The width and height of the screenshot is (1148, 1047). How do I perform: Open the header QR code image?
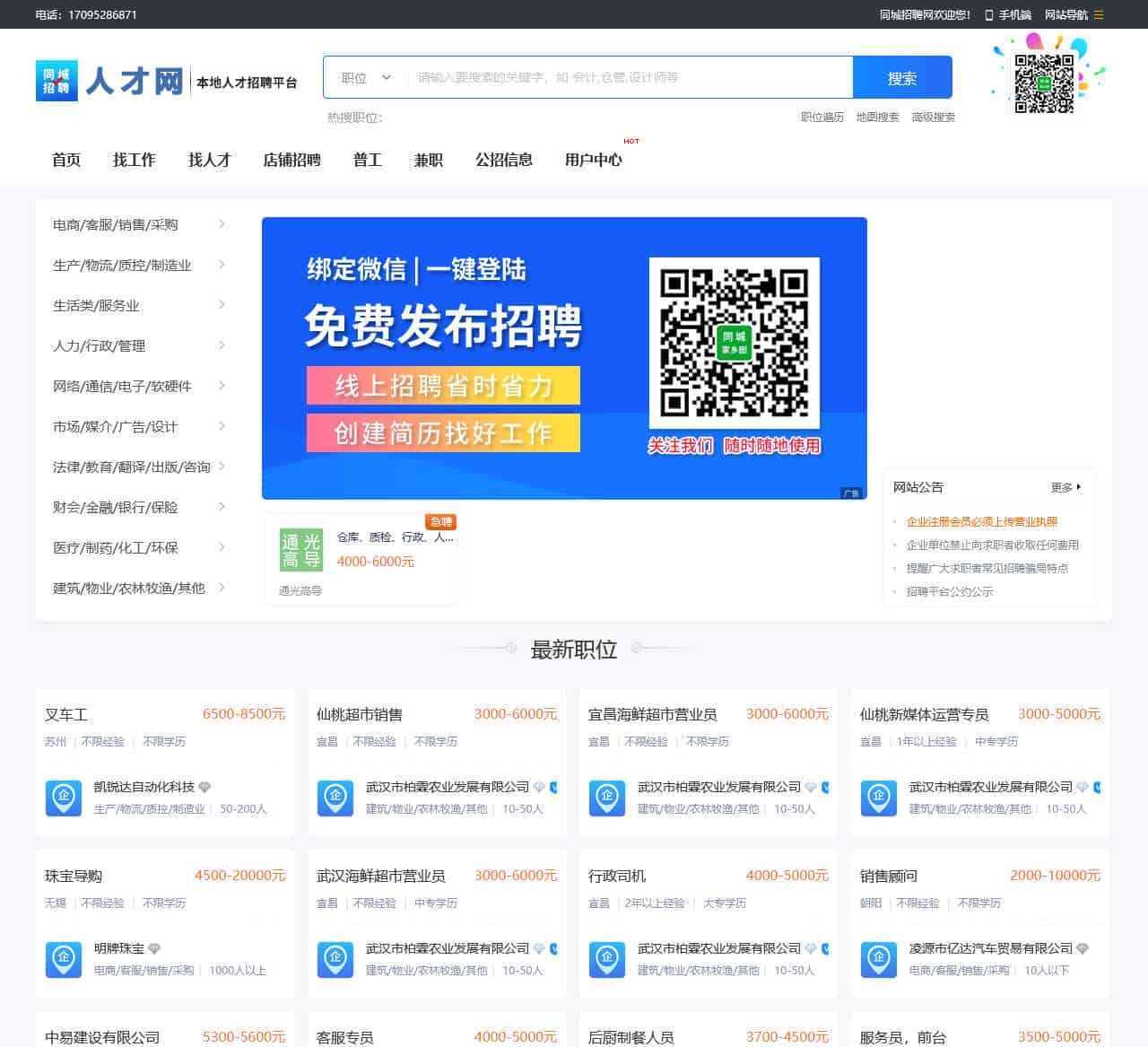[1044, 83]
